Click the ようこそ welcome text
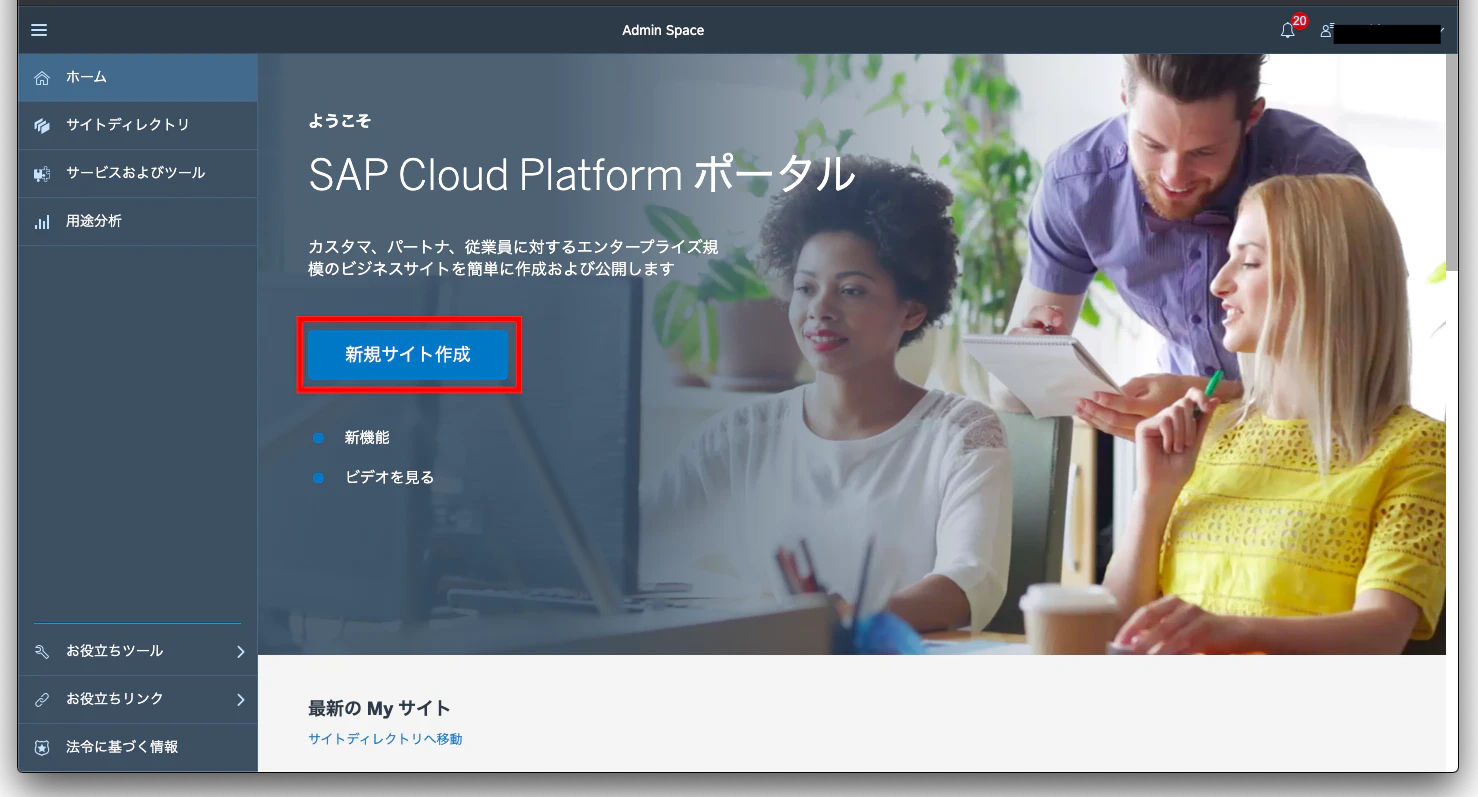This screenshot has width=1478, height=797. (x=340, y=121)
